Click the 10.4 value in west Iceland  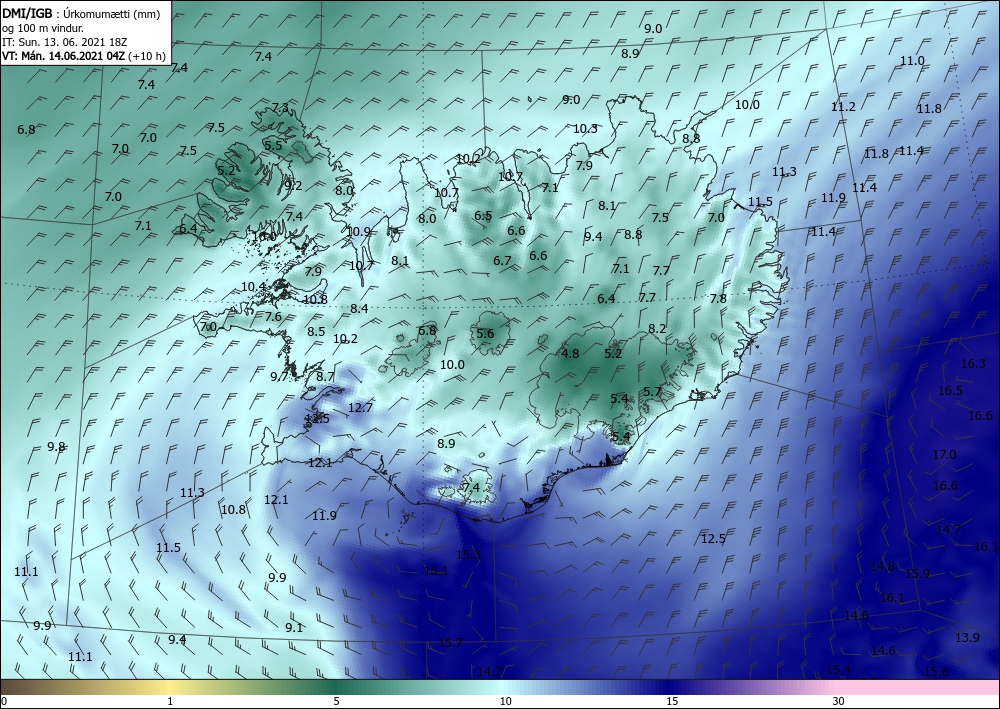point(254,287)
